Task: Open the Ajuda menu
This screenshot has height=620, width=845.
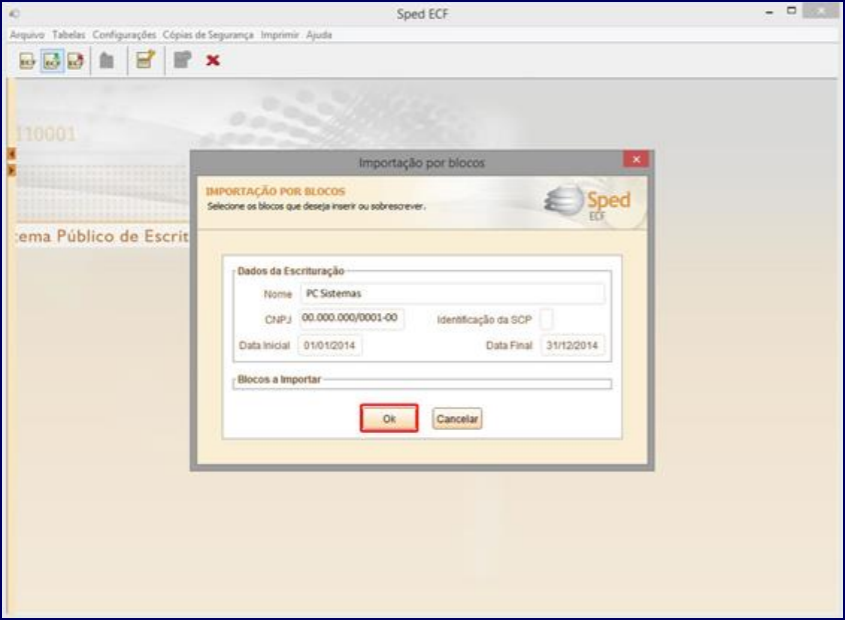Action: (319, 35)
